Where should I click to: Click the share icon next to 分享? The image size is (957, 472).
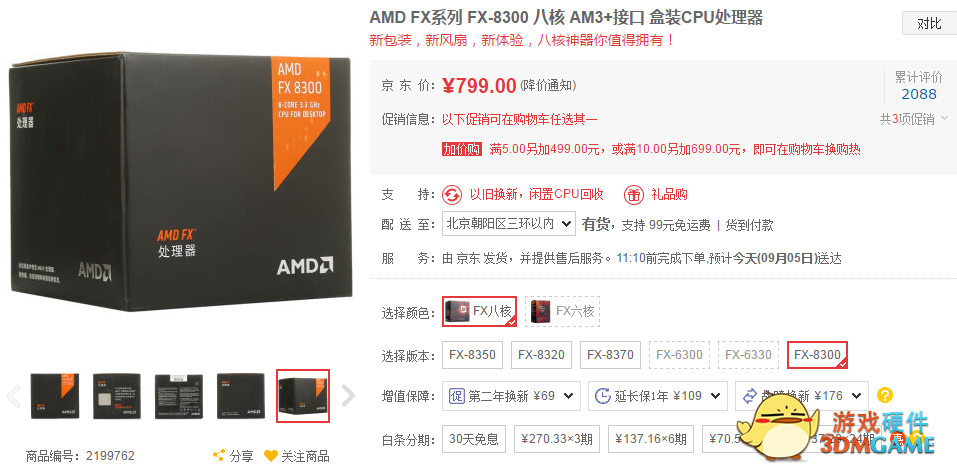click(218, 456)
